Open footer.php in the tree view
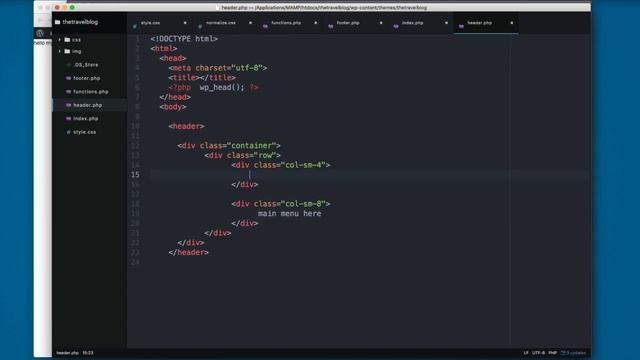Image resolution: width=640 pixels, height=360 pixels. pyautogui.click(x=87, y=78)
